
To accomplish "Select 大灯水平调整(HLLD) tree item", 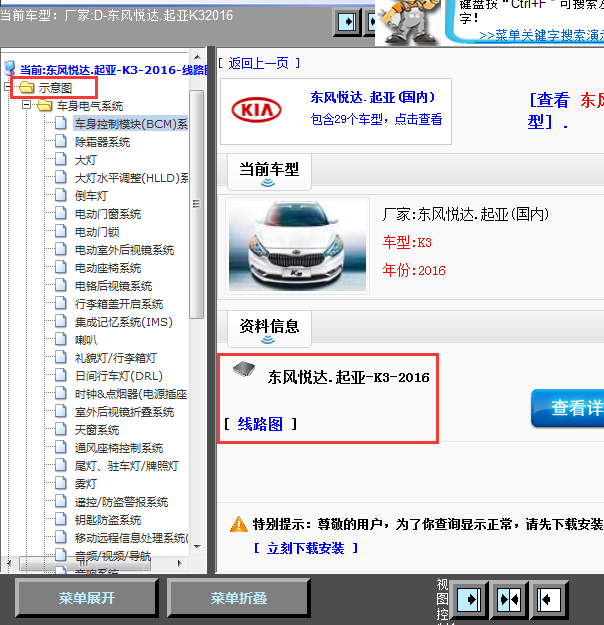I will tap(132, 177).
